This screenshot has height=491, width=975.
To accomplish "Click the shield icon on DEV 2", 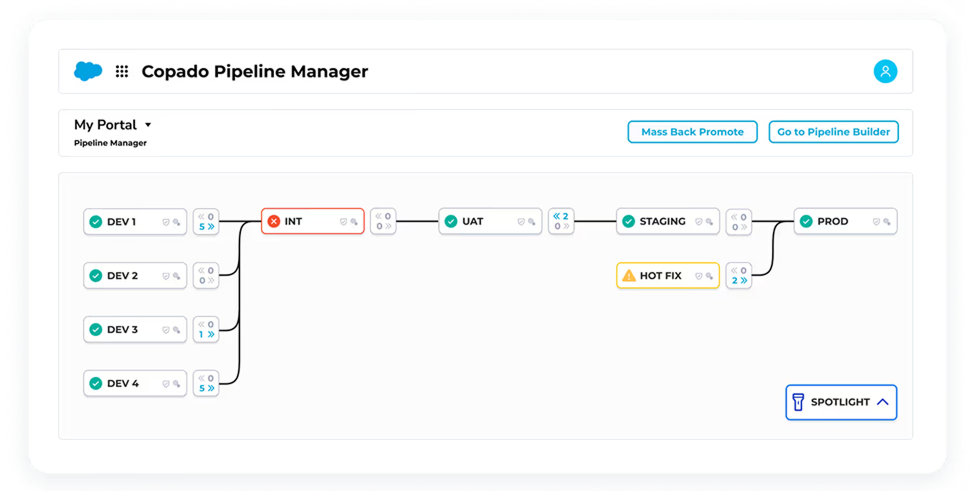I will point(165,276).
